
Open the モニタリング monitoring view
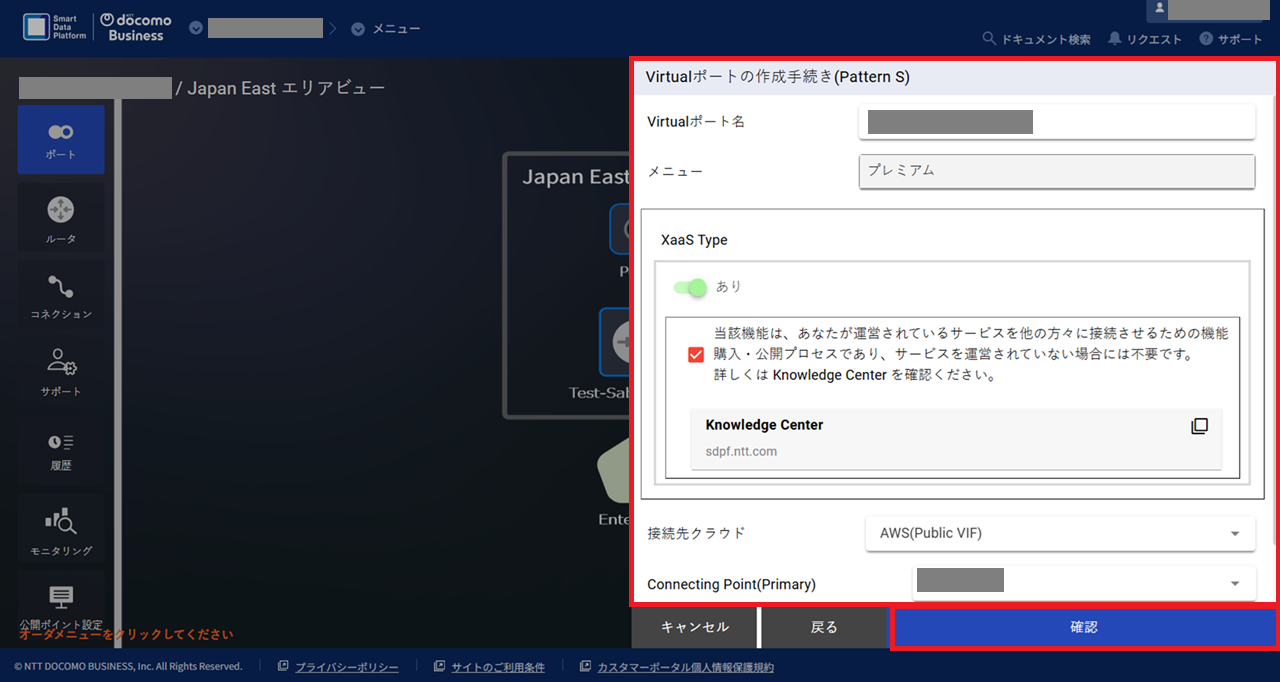click(x=61, y=528)
